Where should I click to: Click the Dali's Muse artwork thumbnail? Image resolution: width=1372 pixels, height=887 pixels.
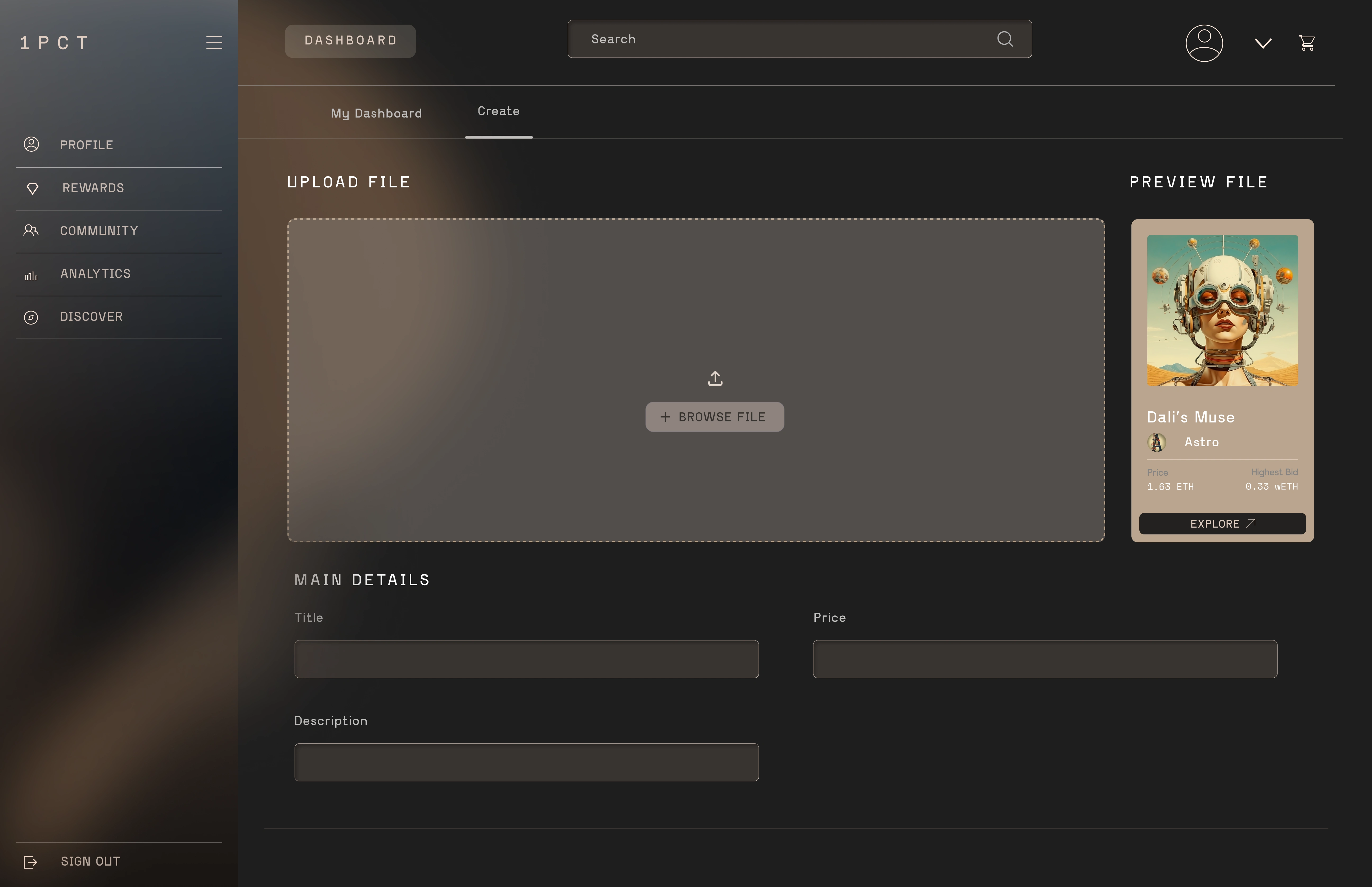click(1222, 310)
